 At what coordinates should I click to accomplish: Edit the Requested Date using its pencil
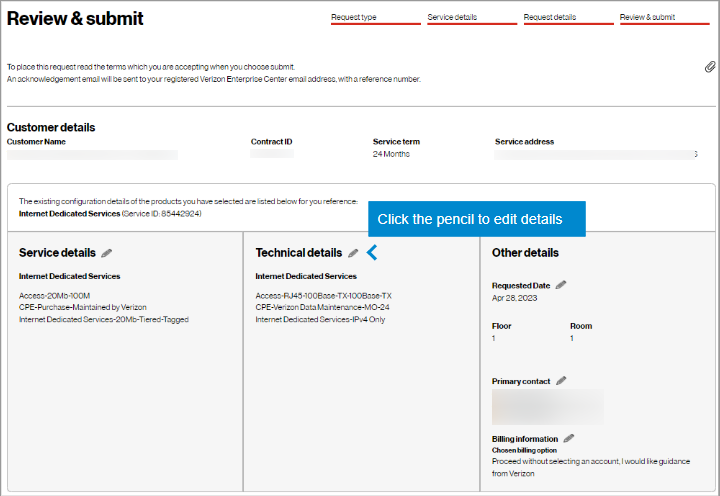[561, 285]
